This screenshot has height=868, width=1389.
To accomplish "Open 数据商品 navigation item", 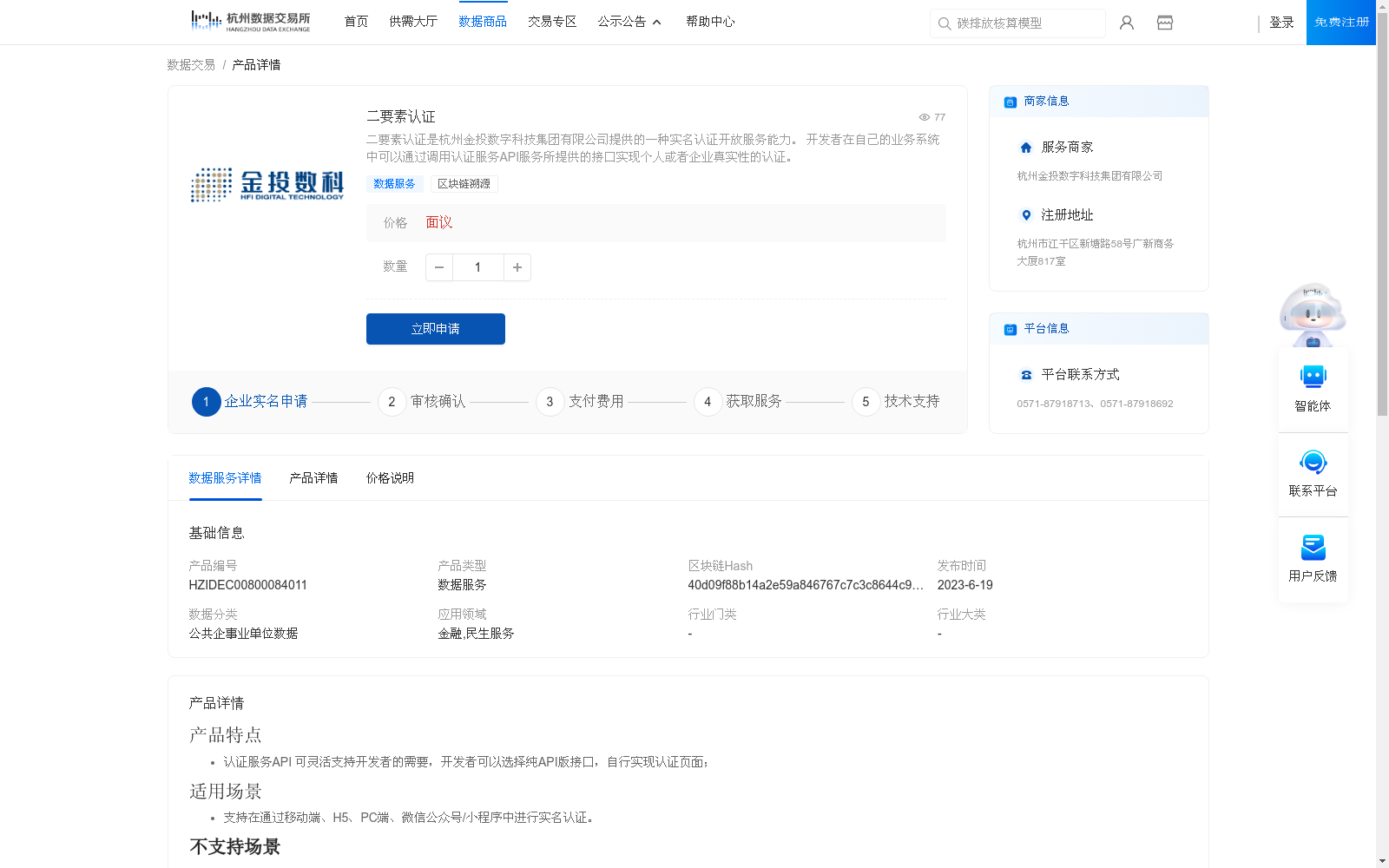I will [x=483, y=22].
